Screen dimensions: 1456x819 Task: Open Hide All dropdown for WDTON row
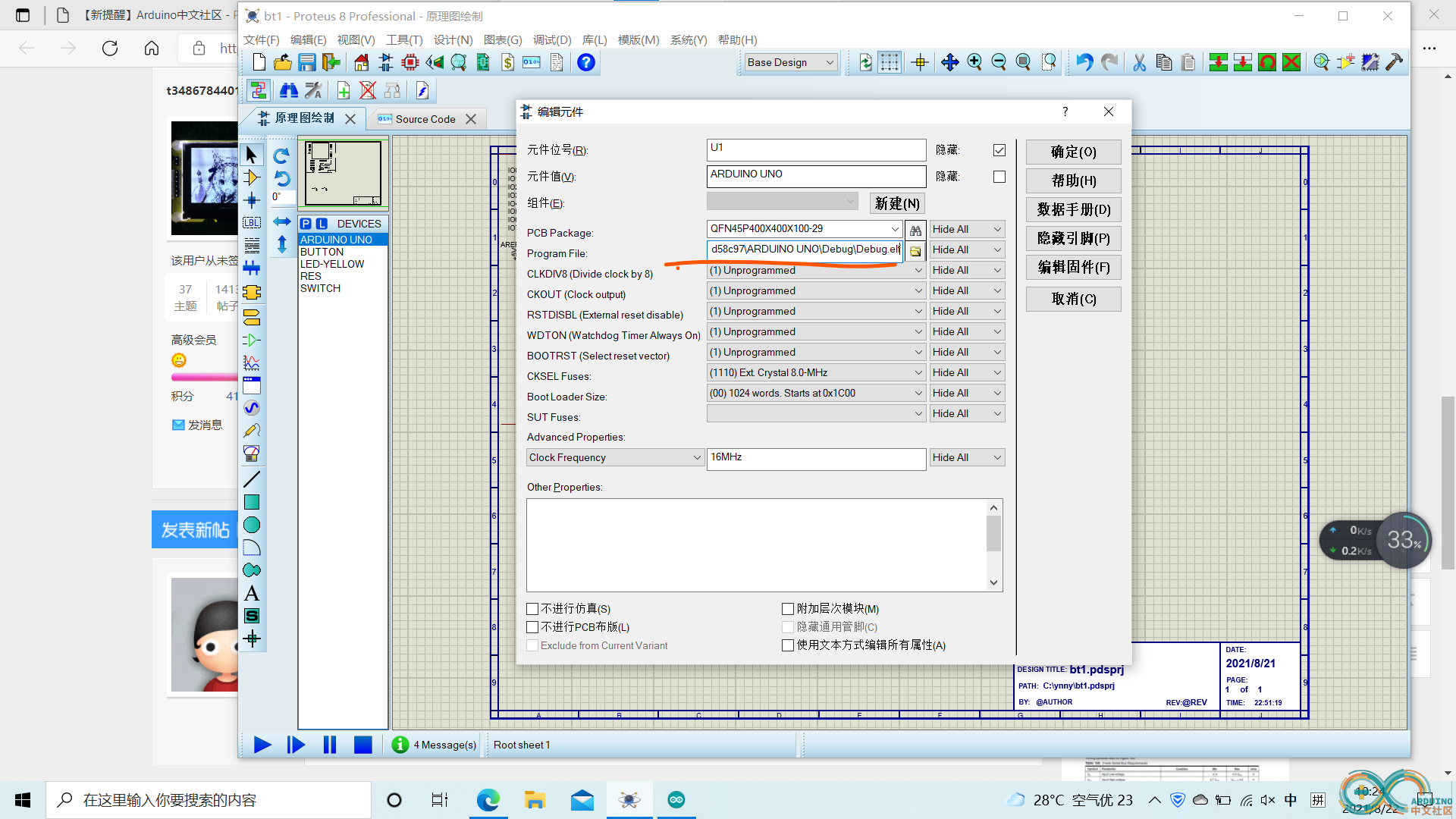click(967, 332)
